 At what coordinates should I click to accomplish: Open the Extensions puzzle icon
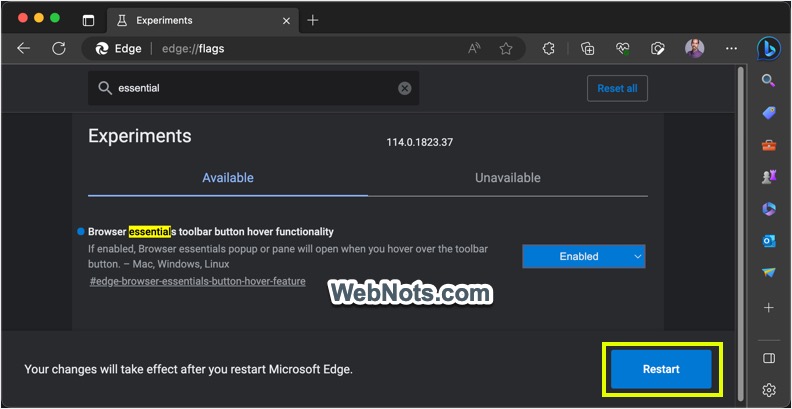point(549,48)
